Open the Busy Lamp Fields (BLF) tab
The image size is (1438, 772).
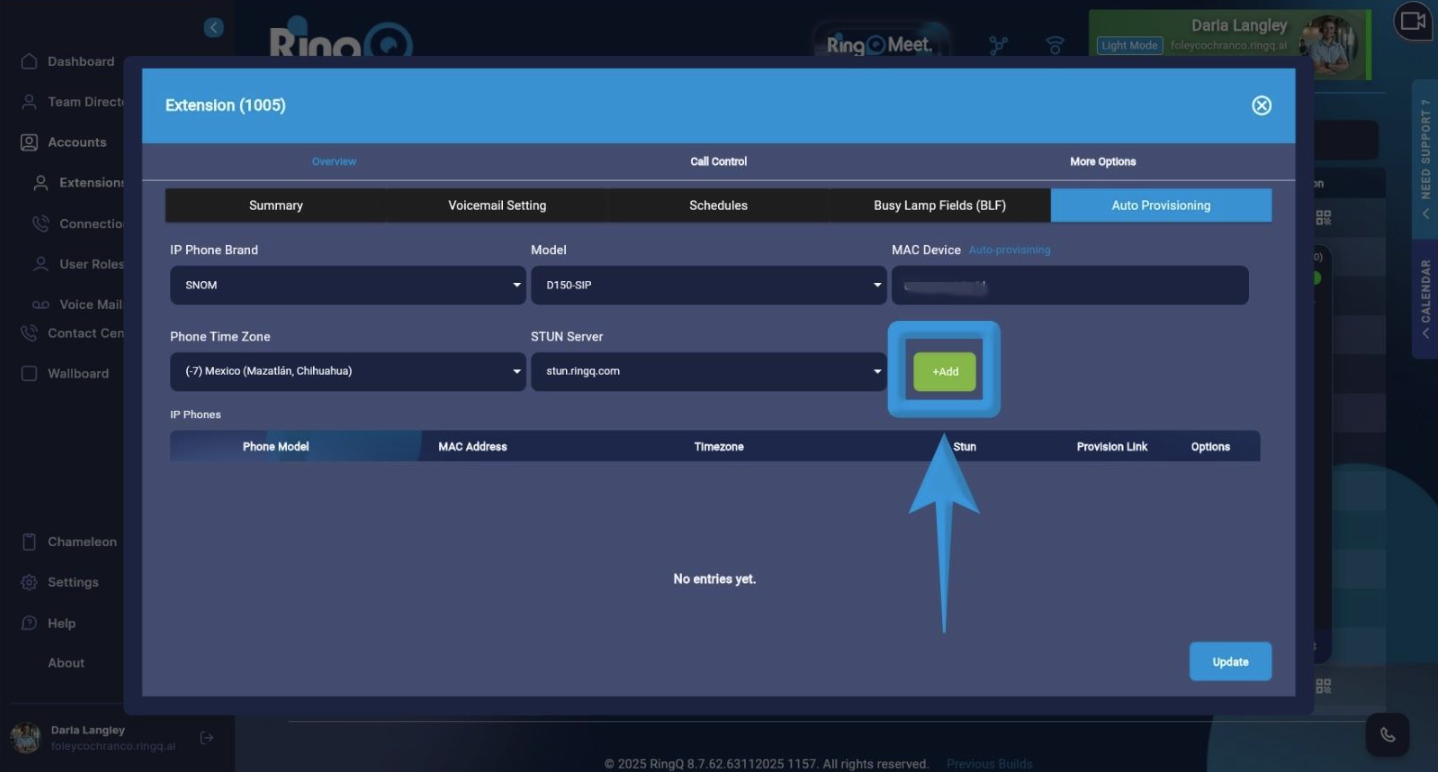point(939,205)
